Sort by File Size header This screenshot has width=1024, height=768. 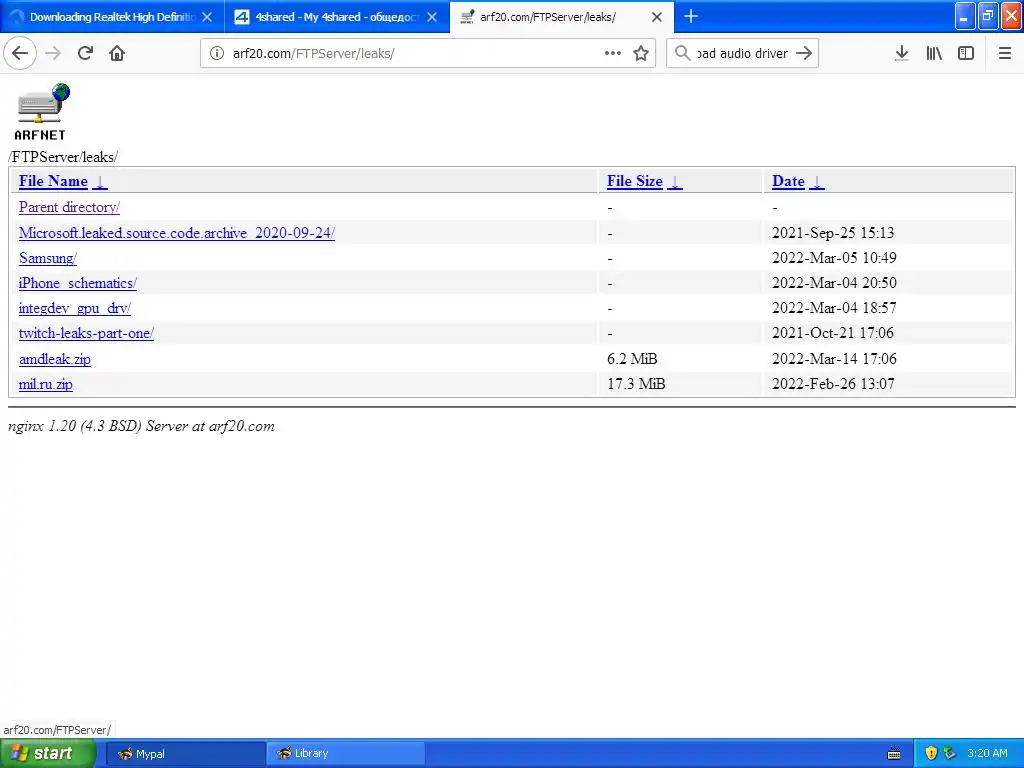[x=634, y=181]
